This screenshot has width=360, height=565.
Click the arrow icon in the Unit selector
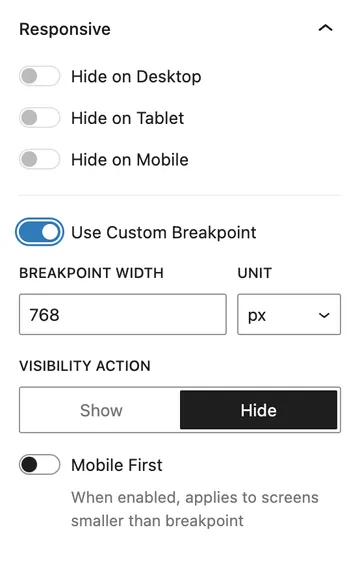click(x=324, y=315)
